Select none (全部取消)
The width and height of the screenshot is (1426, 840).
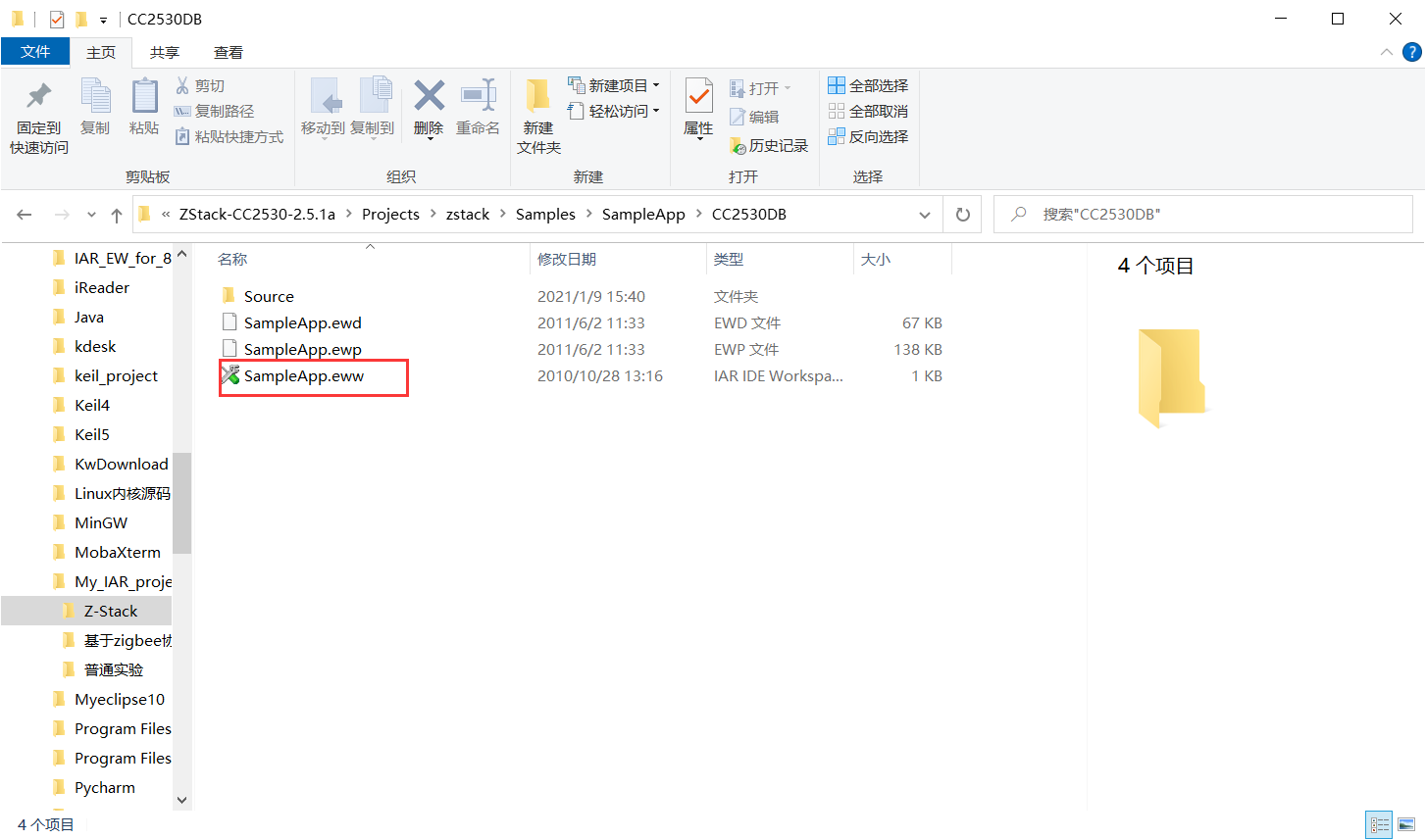(x=868, y=112)
